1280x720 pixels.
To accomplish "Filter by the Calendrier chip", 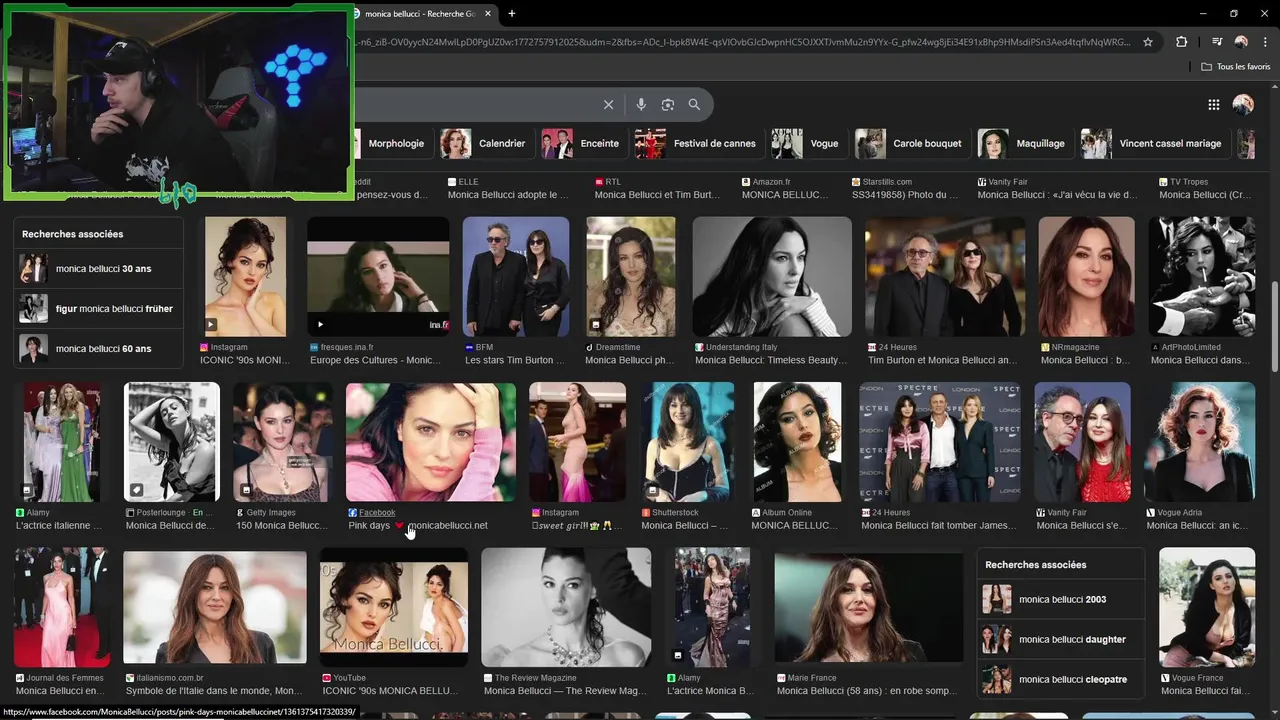I will (x=484, y=143).
